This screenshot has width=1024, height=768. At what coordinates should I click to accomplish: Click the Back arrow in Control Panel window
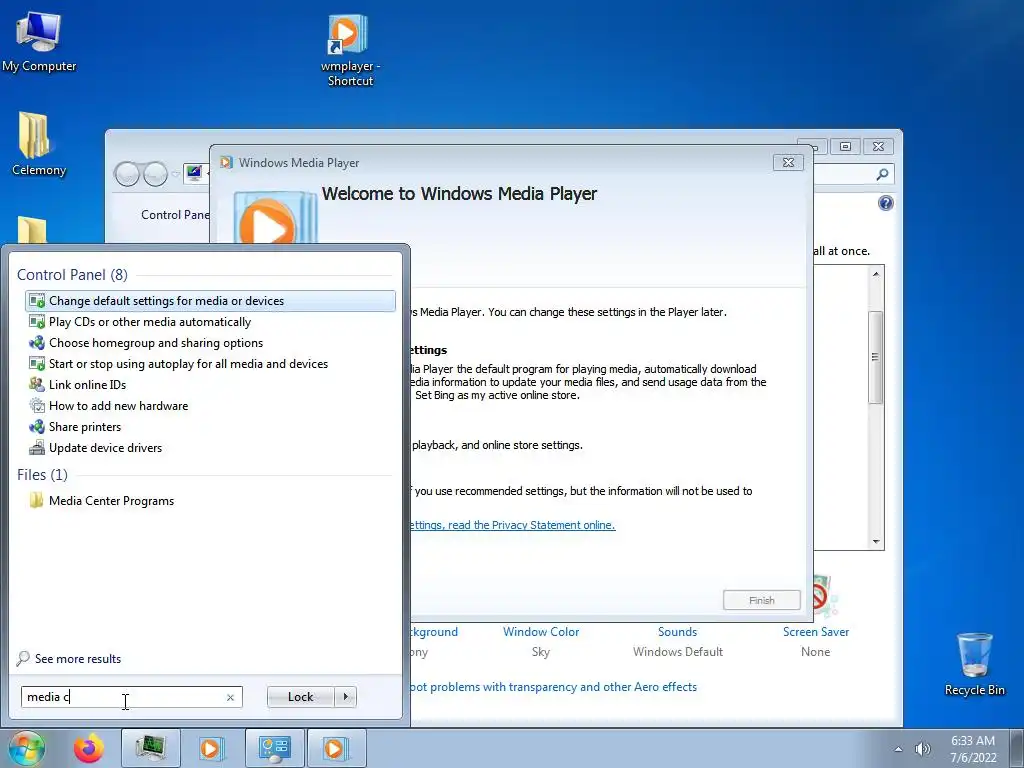(127, 174)
